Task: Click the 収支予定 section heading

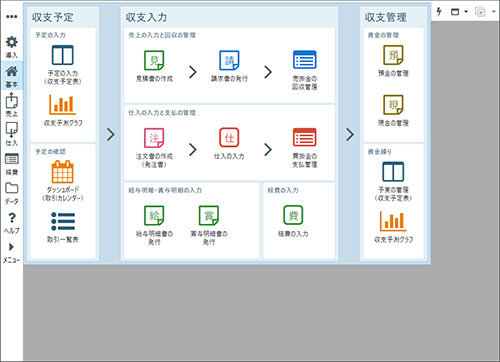Action: pos(53,17)
